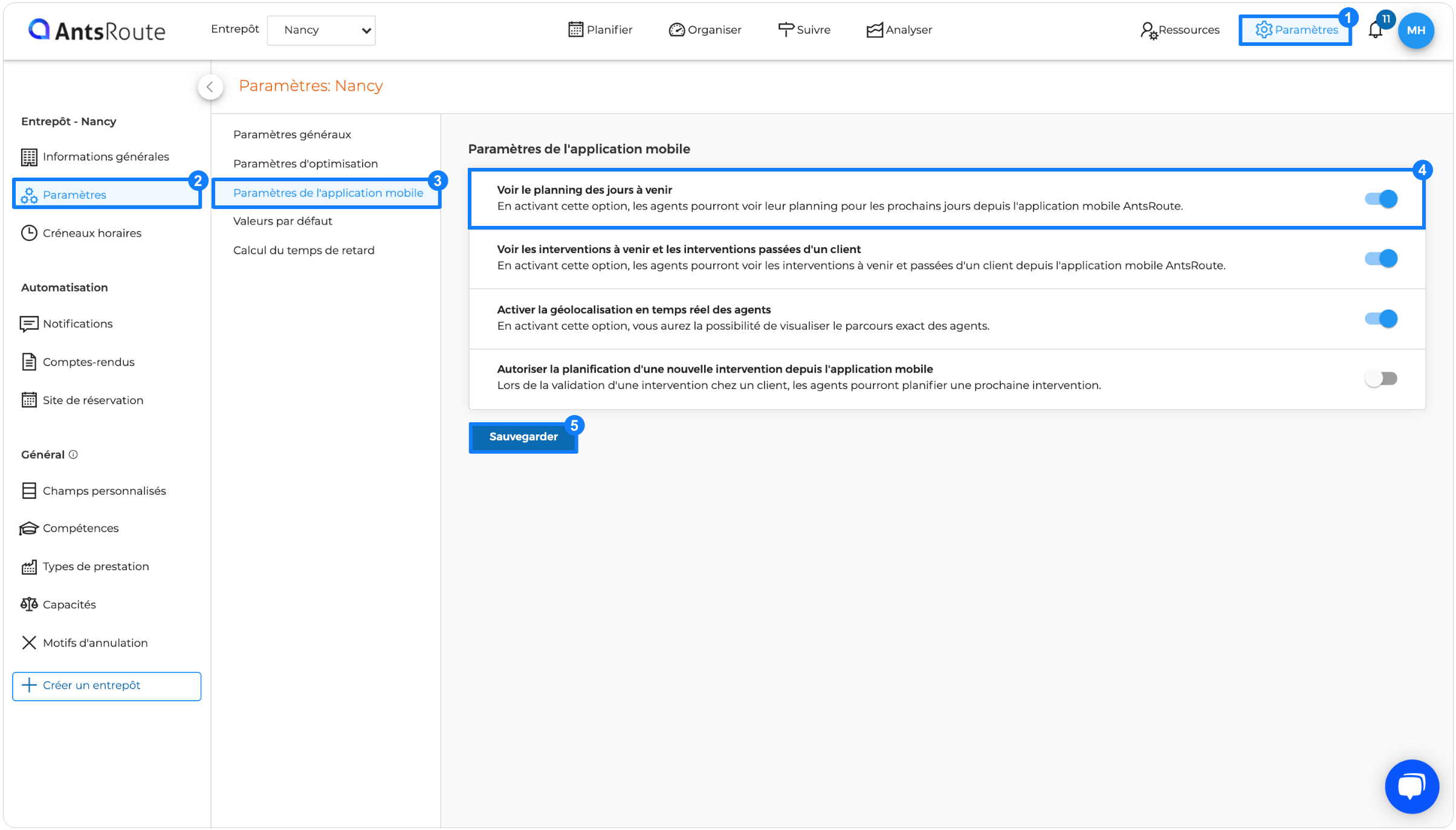This screenshot has height=830, width=1456.
Task: Select Paramètres généraux tab
Action: (x=292, y=134)
